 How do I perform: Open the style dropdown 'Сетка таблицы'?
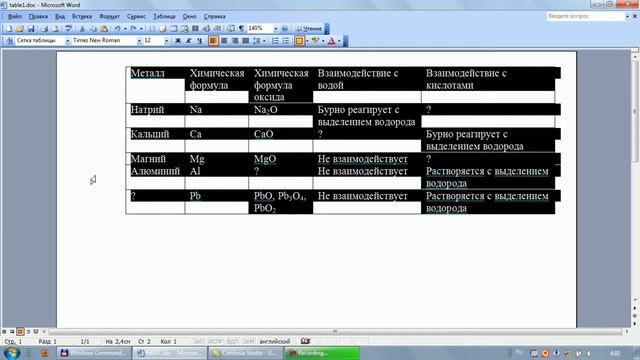tap(67, 41)
